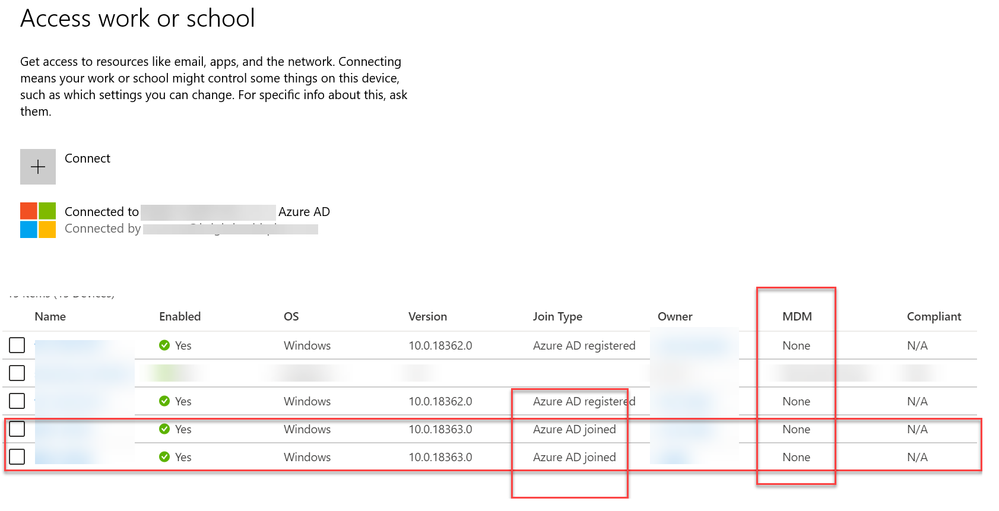Select Azure AD registered in first row
The width and height of the screenshot is (999, 511).
[x=584, y=345]
